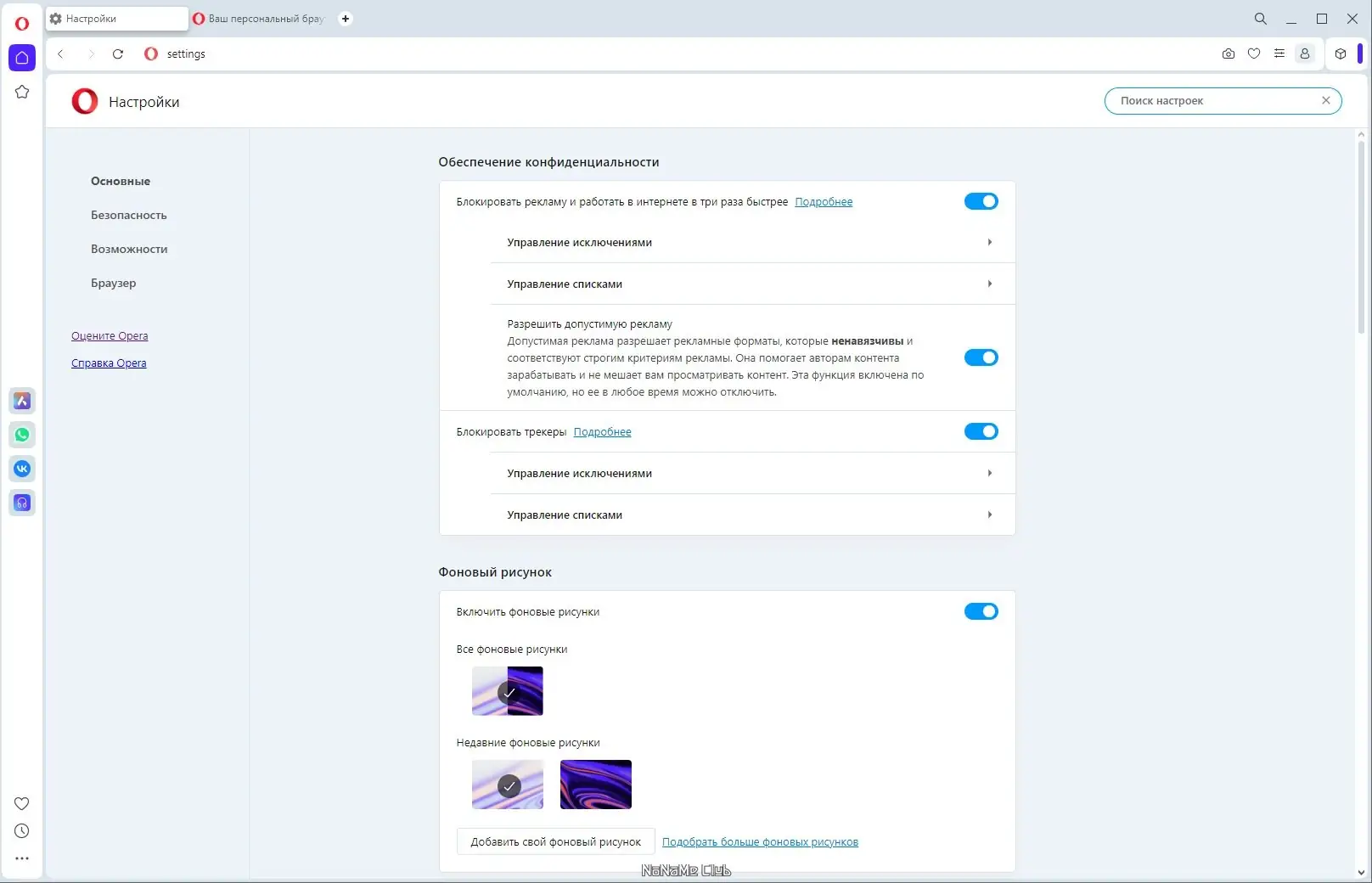Turn off background wallpapers toggle
Viewport: 1372px width, 883px height.
[x=981, y=611]
